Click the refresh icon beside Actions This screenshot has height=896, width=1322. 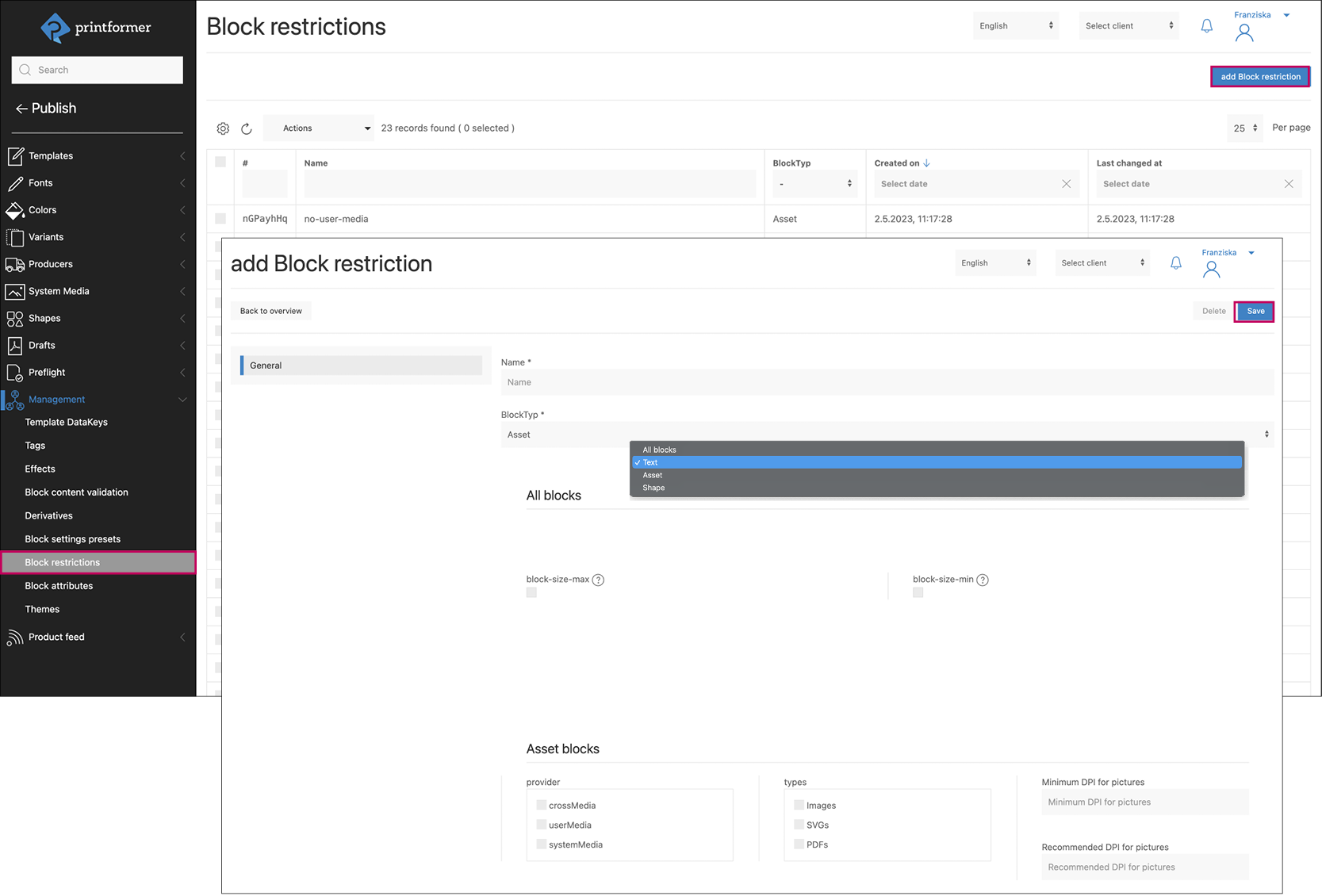click(x=247, y=128)
